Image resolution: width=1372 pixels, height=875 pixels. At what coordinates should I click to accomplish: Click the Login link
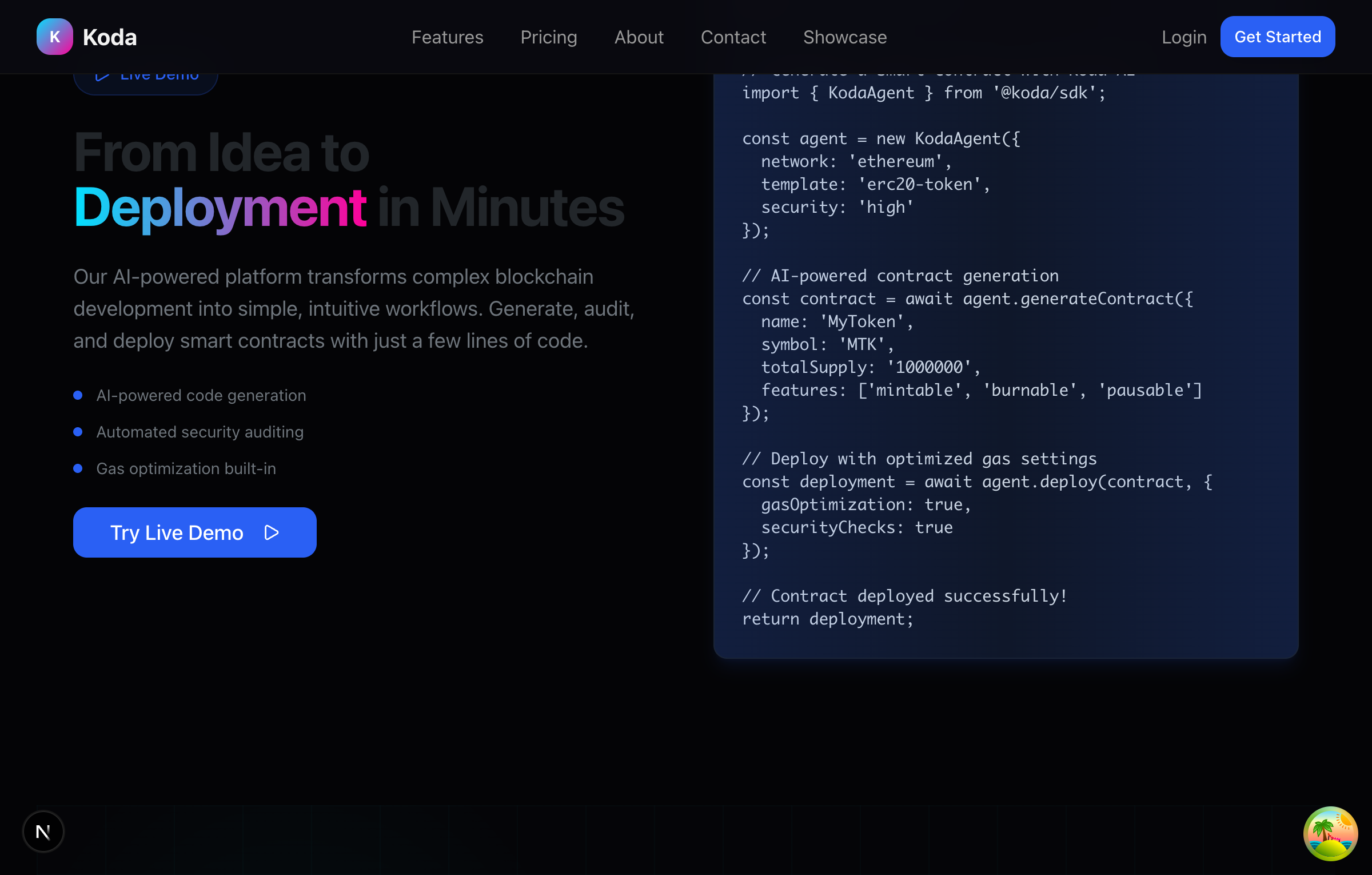(x=1183, y=37)
